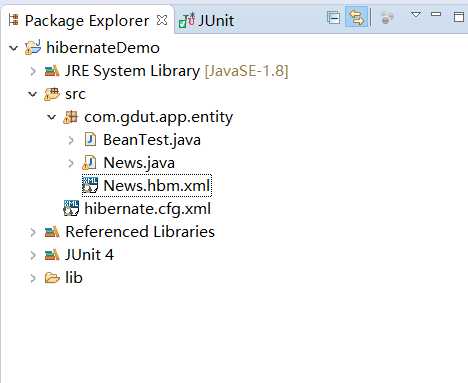Collapse the src folder
Image resolution: width=468 pixels, height=383 pixels.
(x=32, y=94)
